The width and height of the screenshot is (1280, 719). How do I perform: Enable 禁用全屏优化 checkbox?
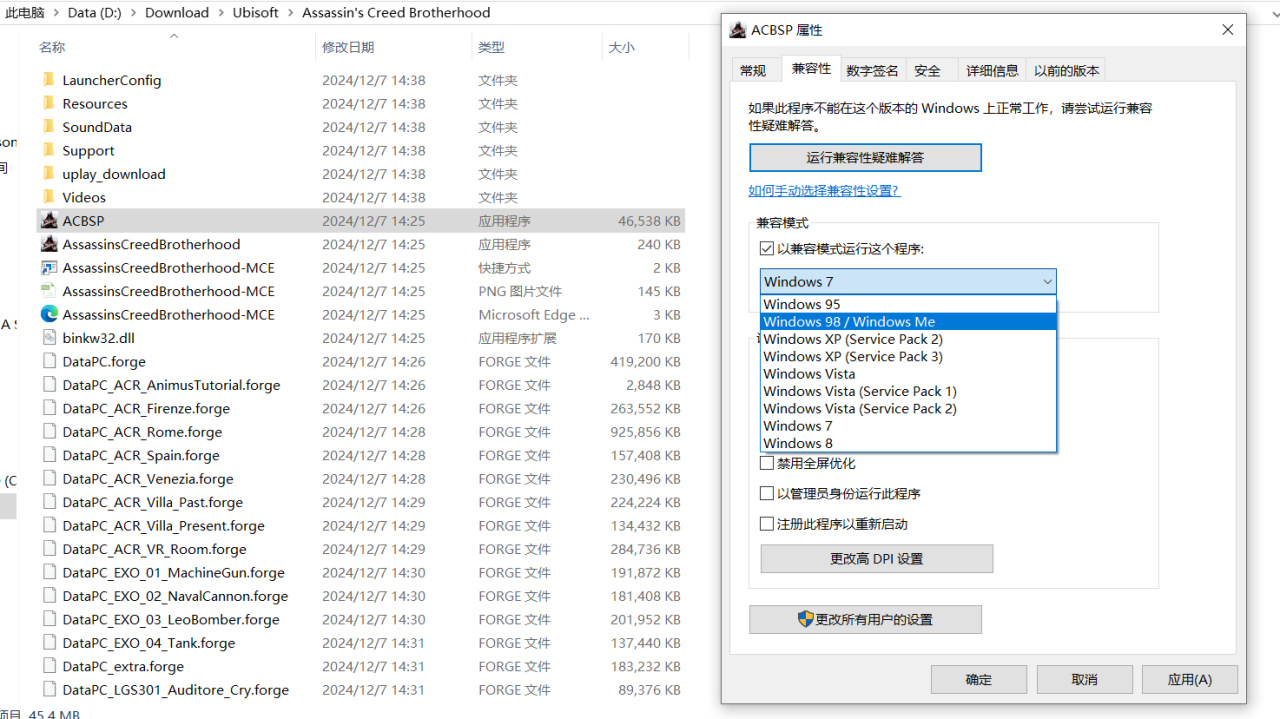click(767, 463)
